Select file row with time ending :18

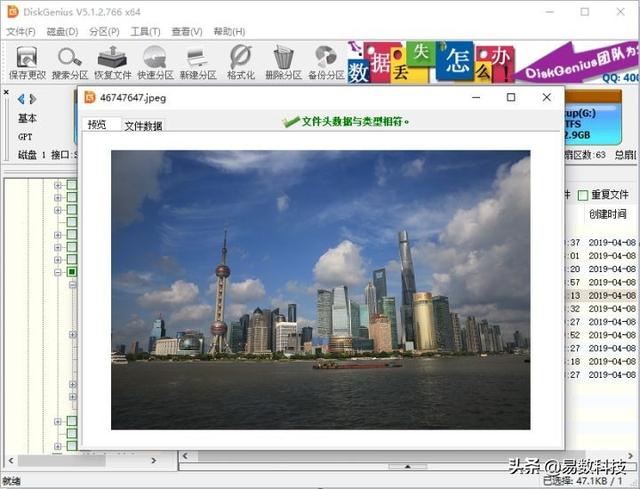602,361
